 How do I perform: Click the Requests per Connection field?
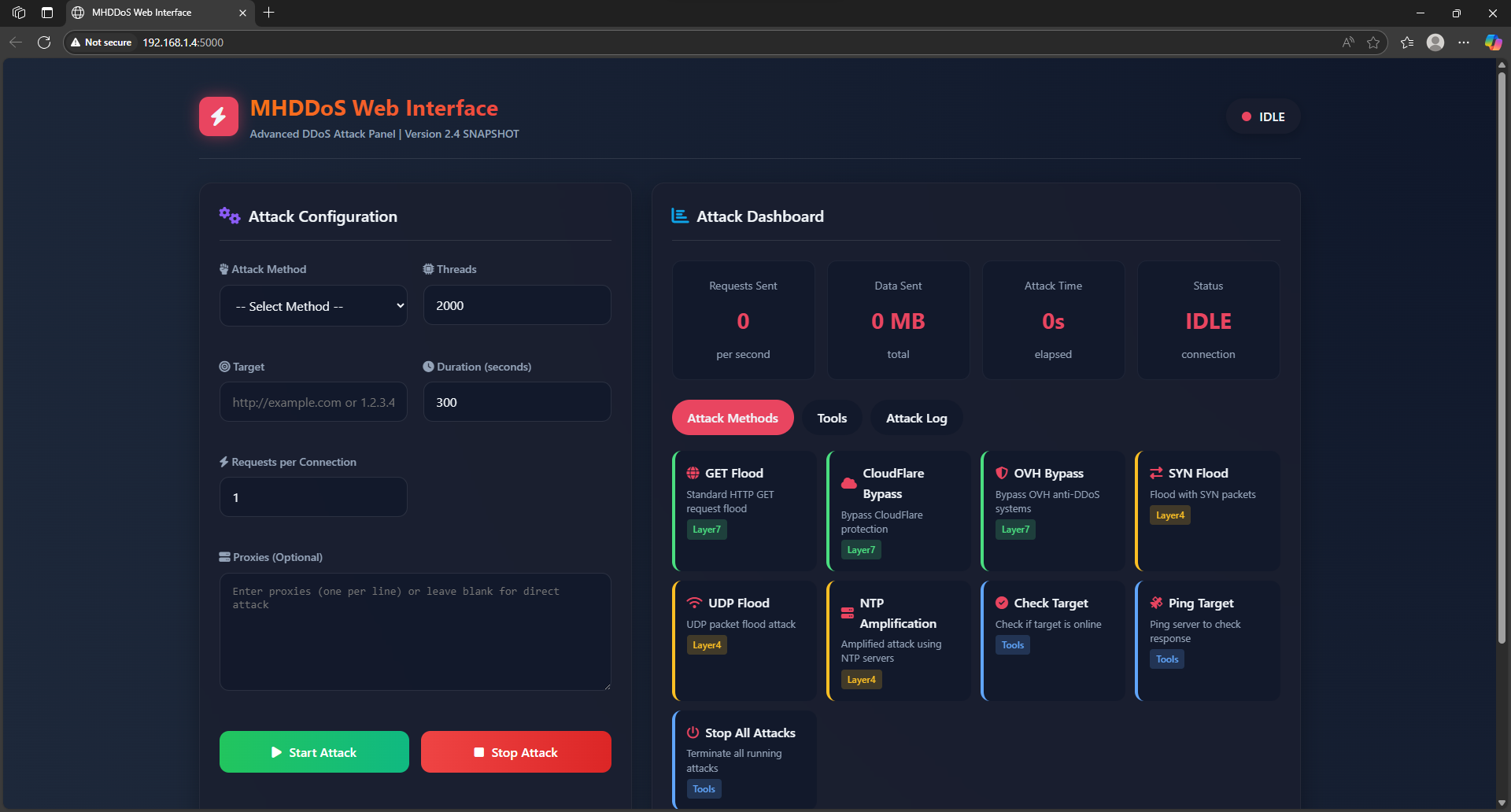click(x=313, y=497)
